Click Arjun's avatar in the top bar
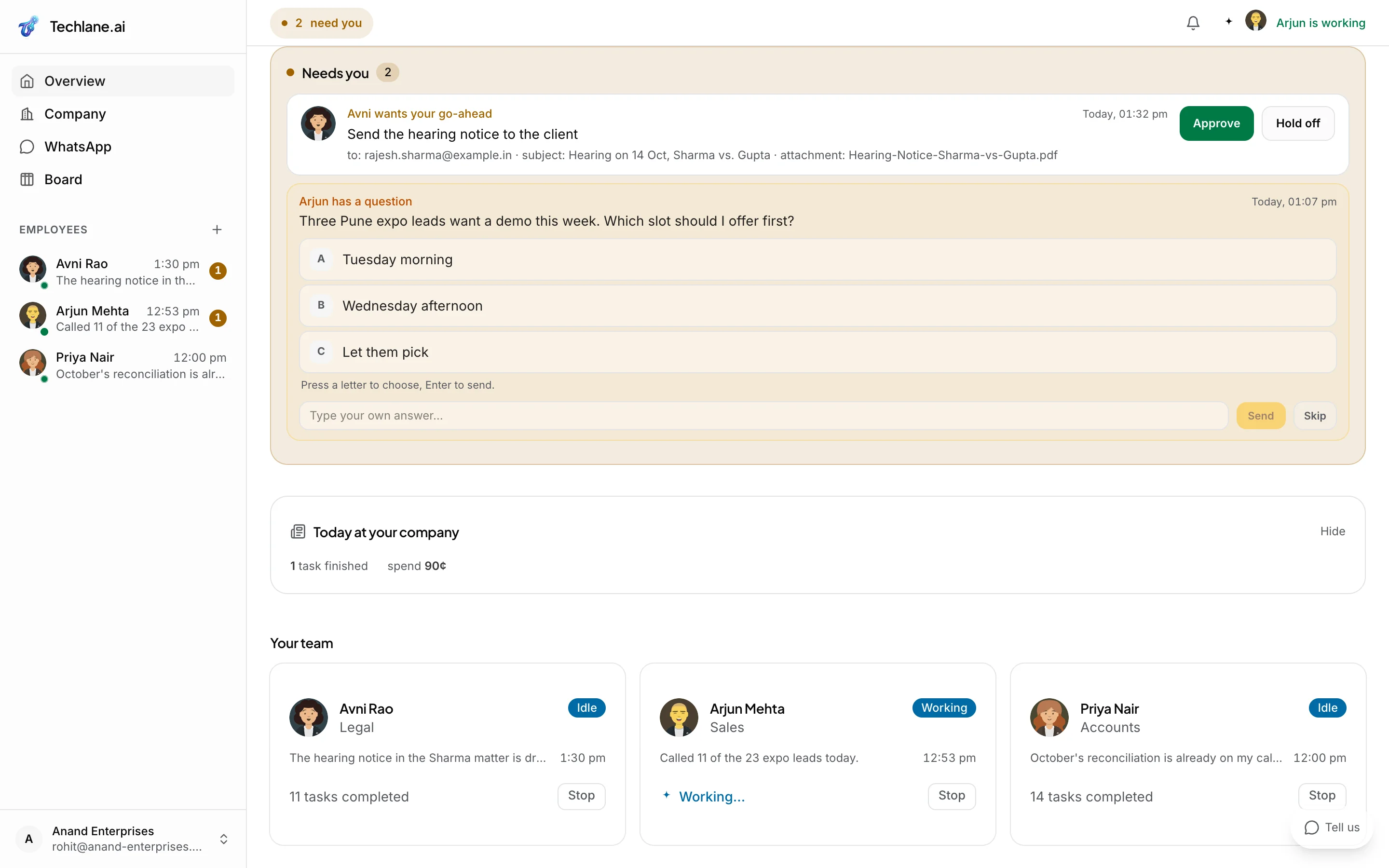Image resolution: width=1389 pixels, height=868 pixels. point(1255,21)
